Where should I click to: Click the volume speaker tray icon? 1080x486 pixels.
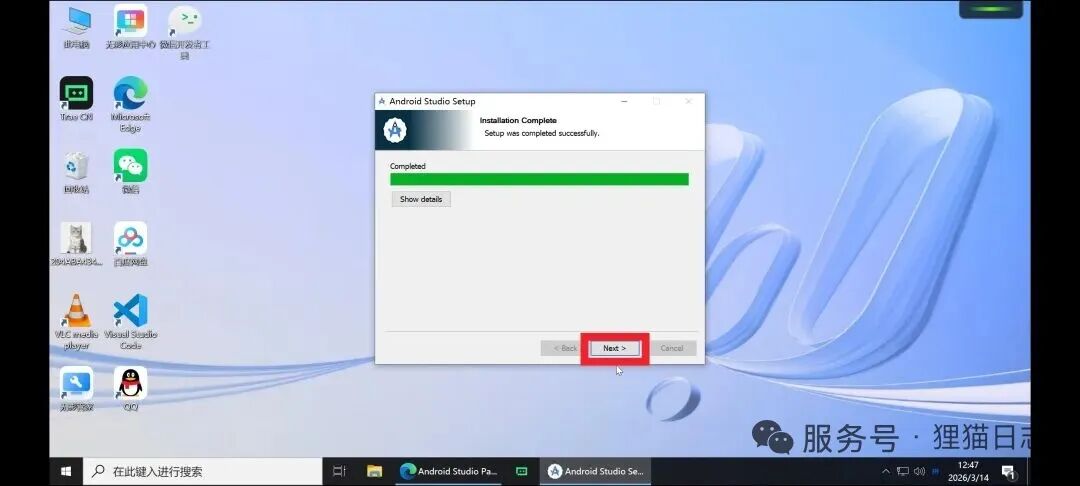919,472
